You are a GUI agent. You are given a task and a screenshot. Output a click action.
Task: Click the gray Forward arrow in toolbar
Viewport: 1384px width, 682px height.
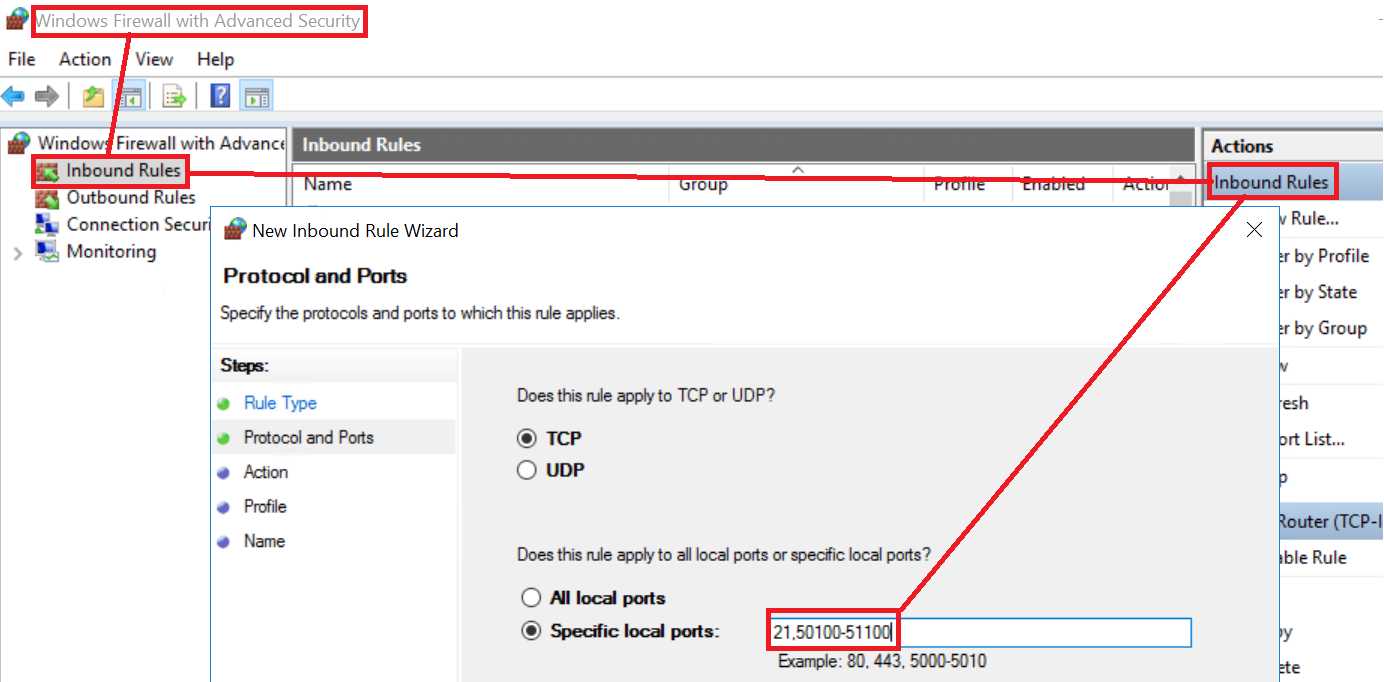point(46,96)
